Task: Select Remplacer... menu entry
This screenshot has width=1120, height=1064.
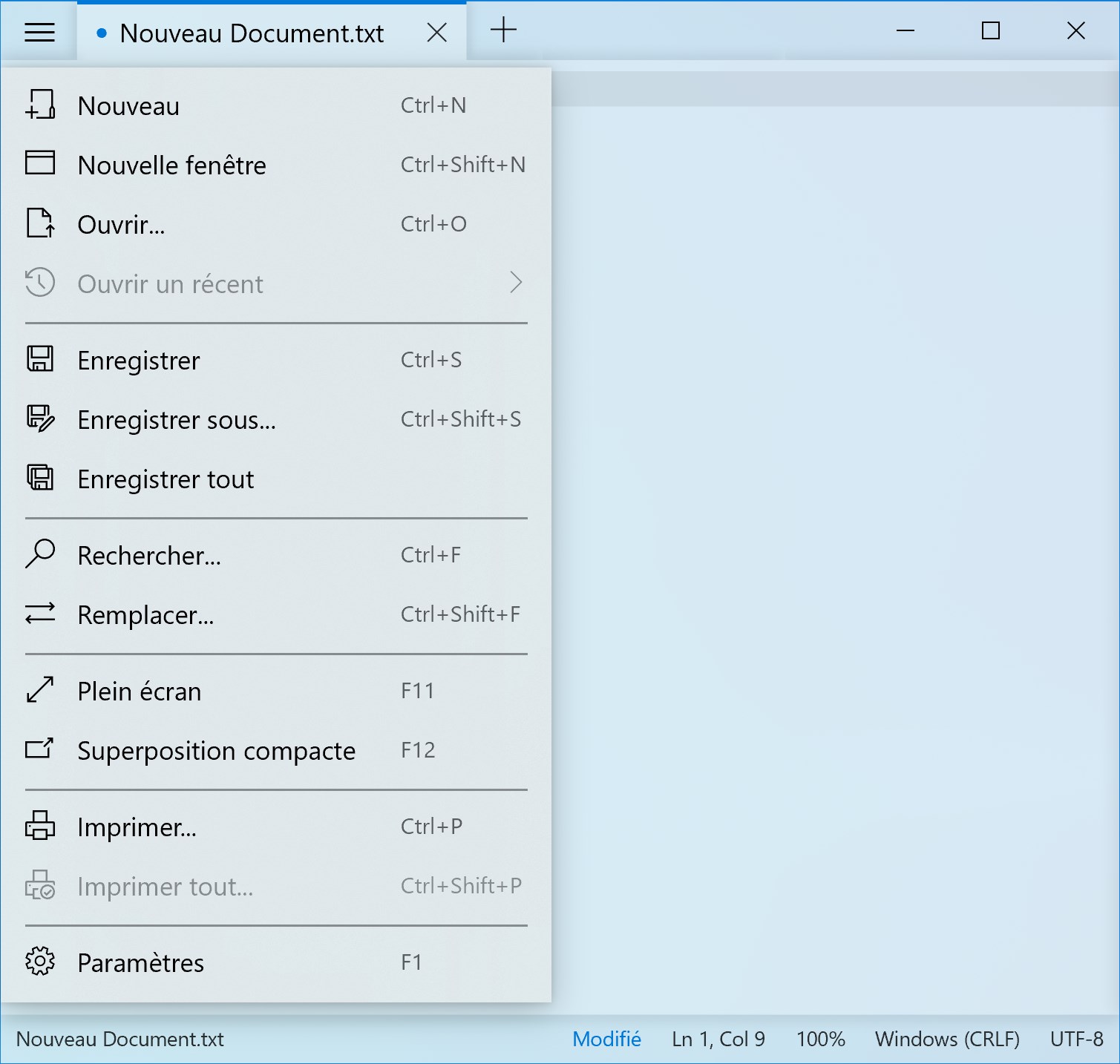Action: pos(276,614)
